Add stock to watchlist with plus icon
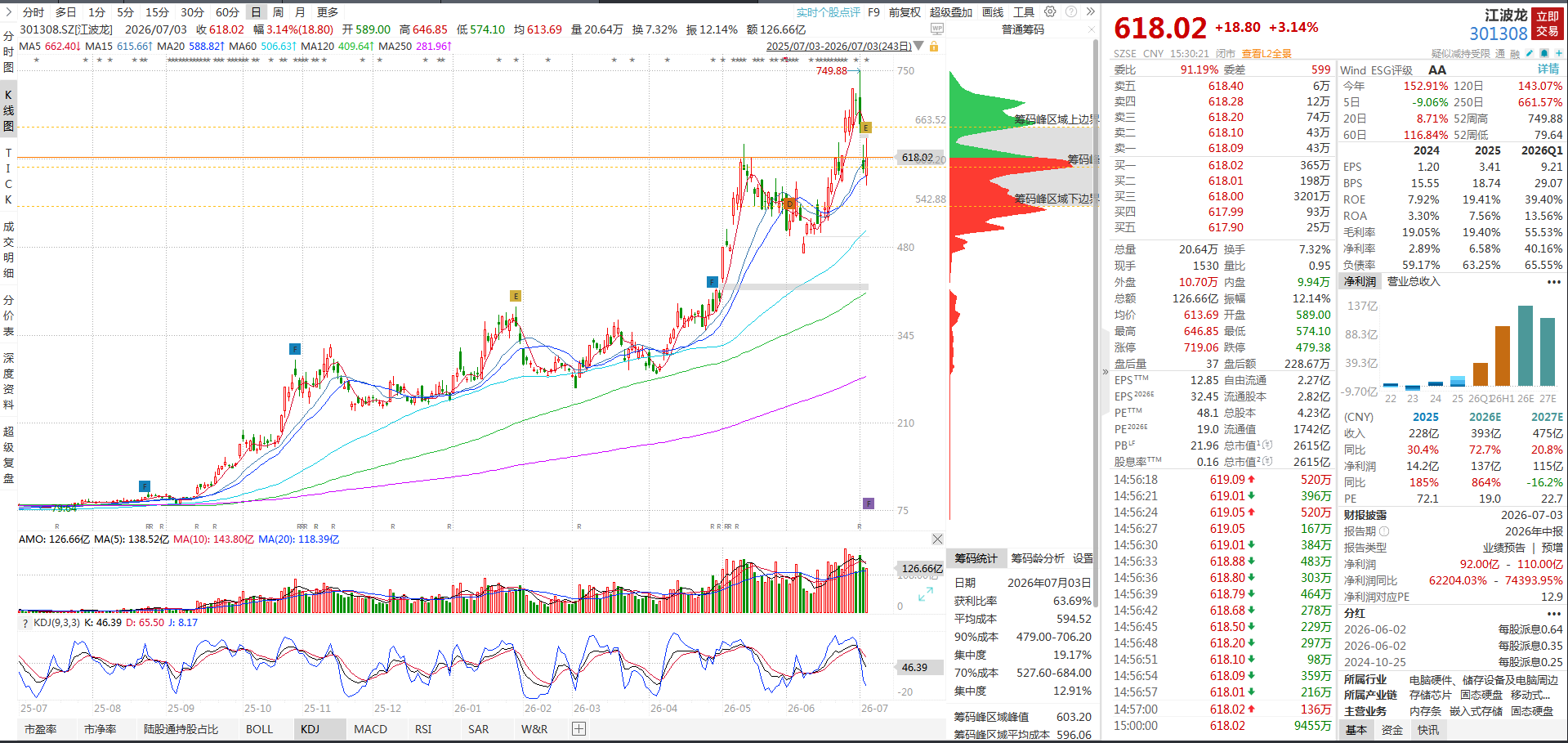Image resolution: width=1568 pixels, height=743 pixels. point(1558,53)
